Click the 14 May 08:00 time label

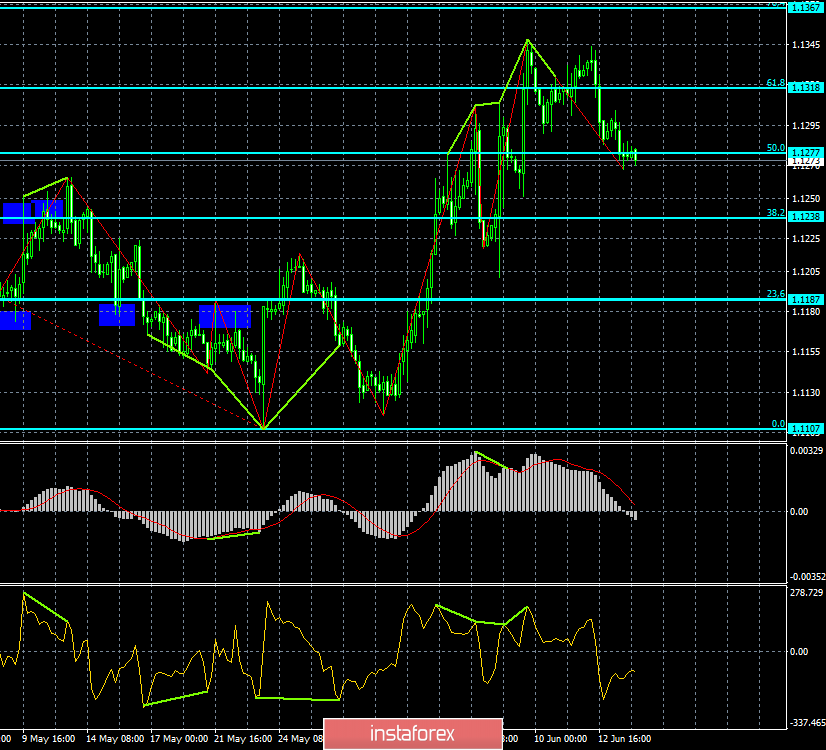(x=115, y=738)
